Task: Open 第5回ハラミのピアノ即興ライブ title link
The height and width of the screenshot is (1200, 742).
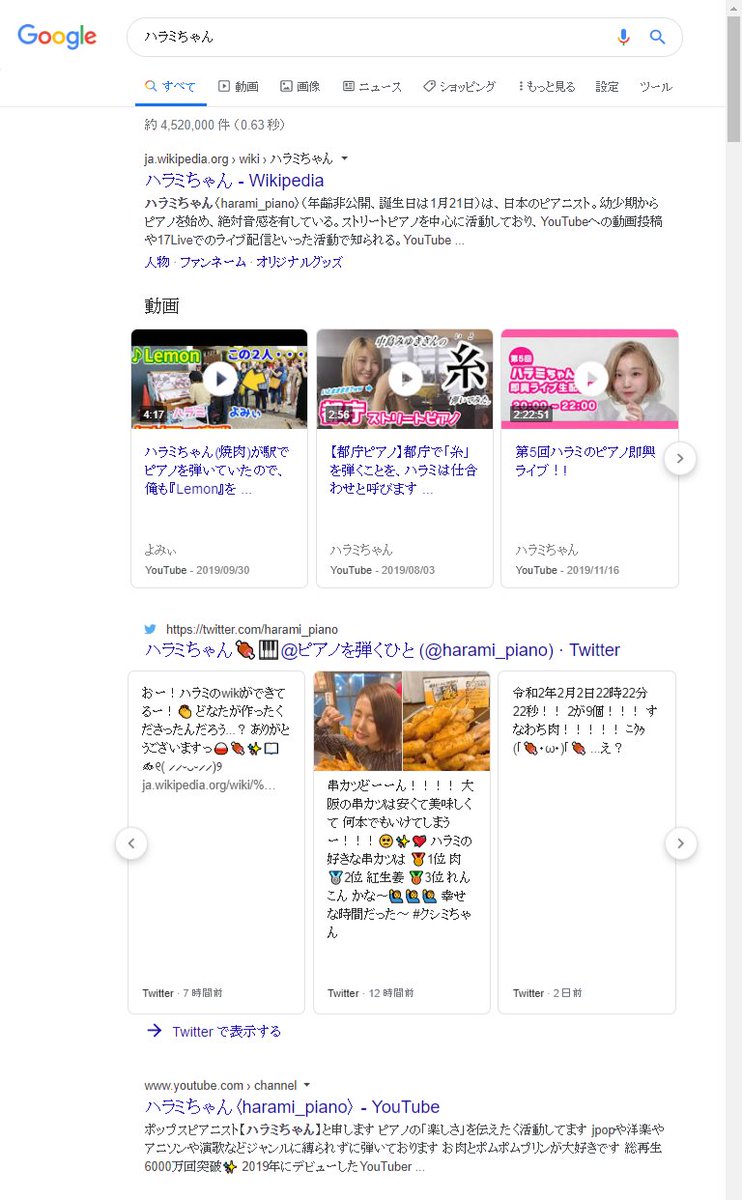Action: pyautogui.click(x=587, y=460)
